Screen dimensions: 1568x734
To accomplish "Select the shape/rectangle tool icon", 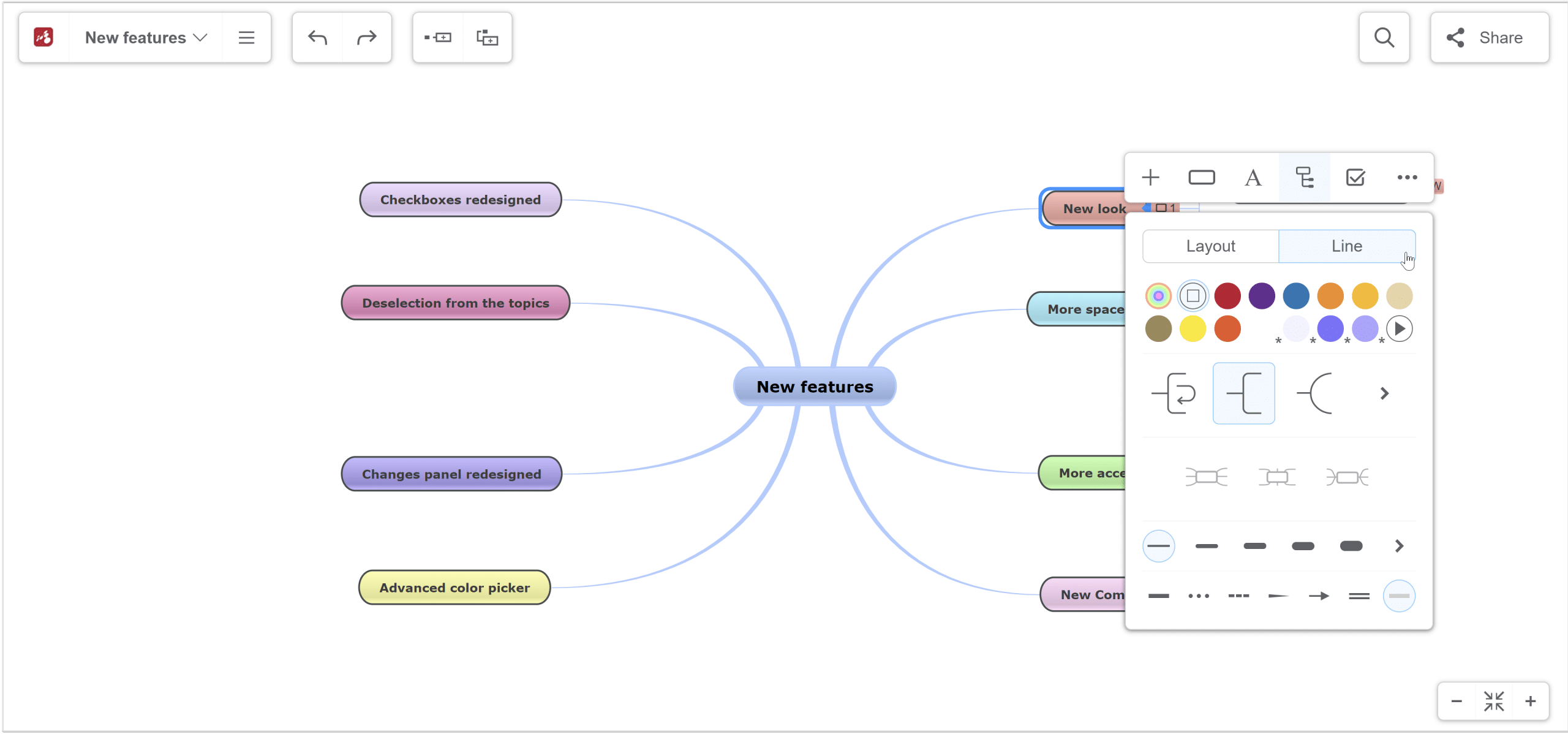I will 1202,178.
